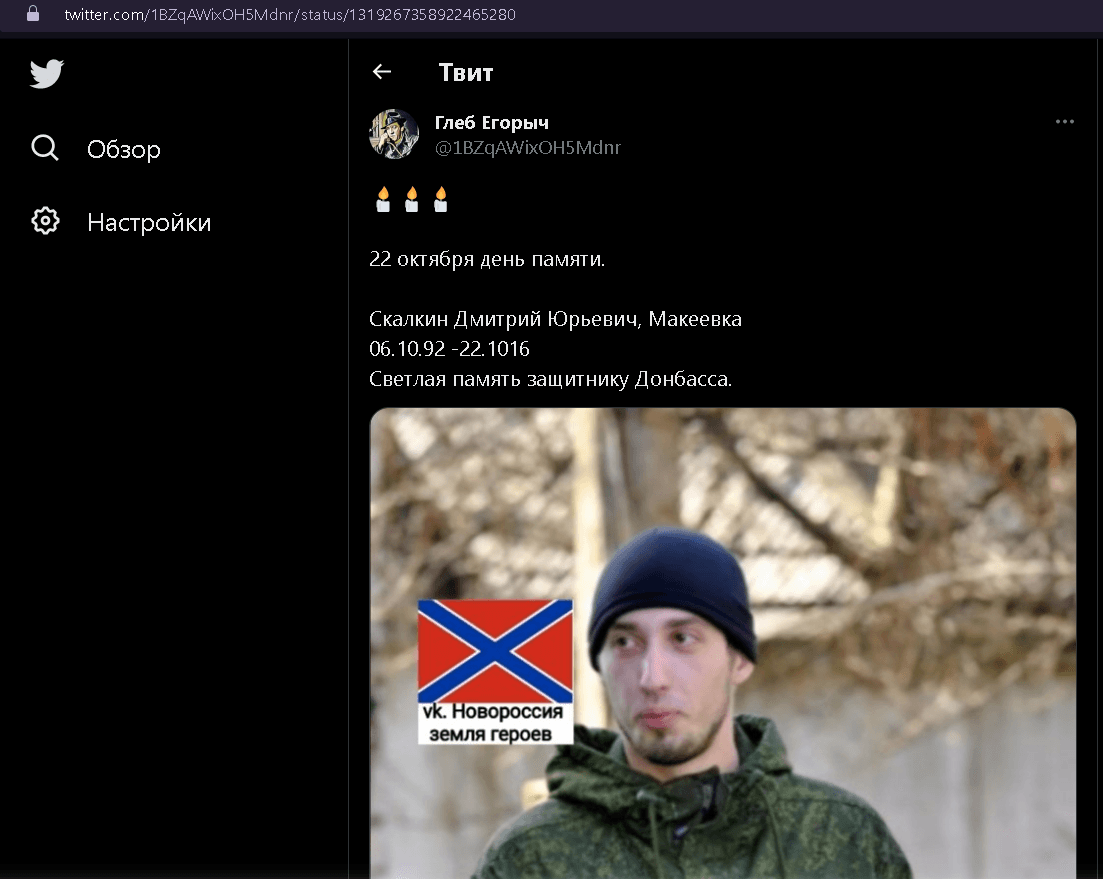This screenshot has width=1103, height=879.
Task: Click the 'vk. Новороссия земля героев' caption
Action: click(x=495, y=723)
